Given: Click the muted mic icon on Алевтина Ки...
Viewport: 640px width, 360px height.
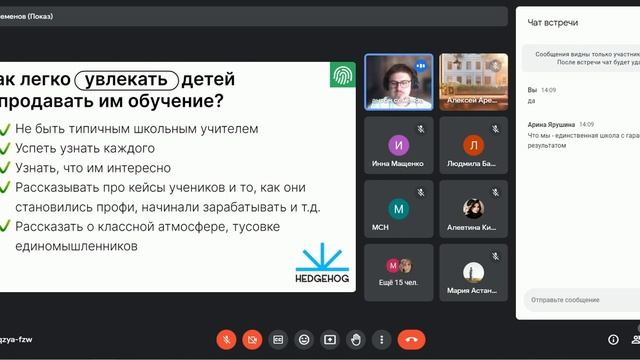Looking at the screenshot, I should pyautogui.click(x=496, y=193).
